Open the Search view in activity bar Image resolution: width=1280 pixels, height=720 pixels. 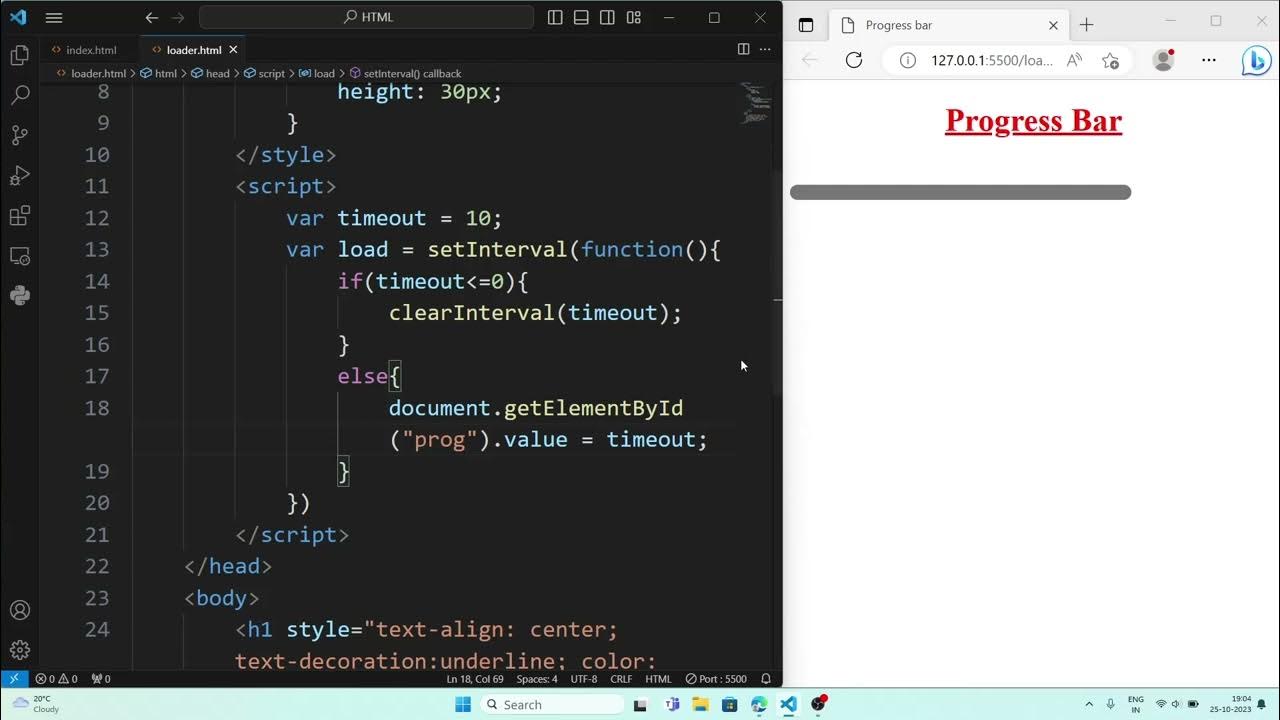coord(19,96)
